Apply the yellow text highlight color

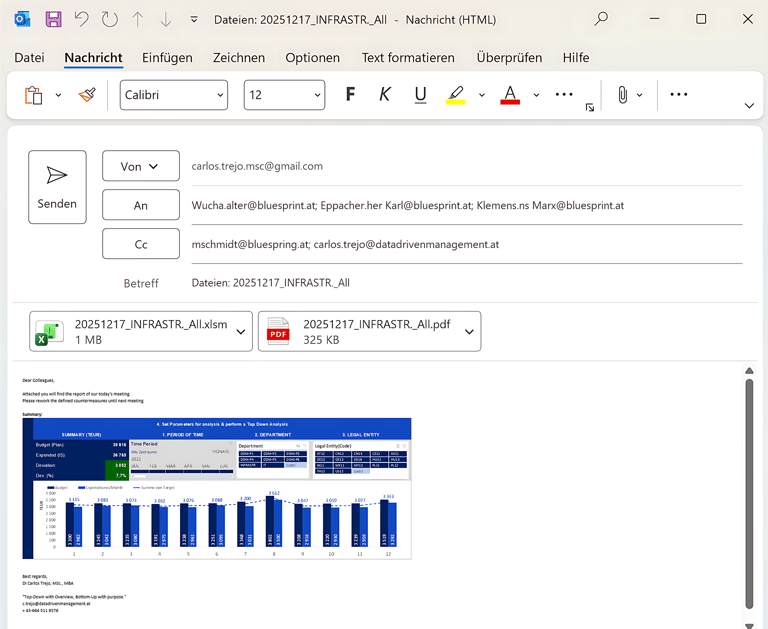click(x=456, y=95)
